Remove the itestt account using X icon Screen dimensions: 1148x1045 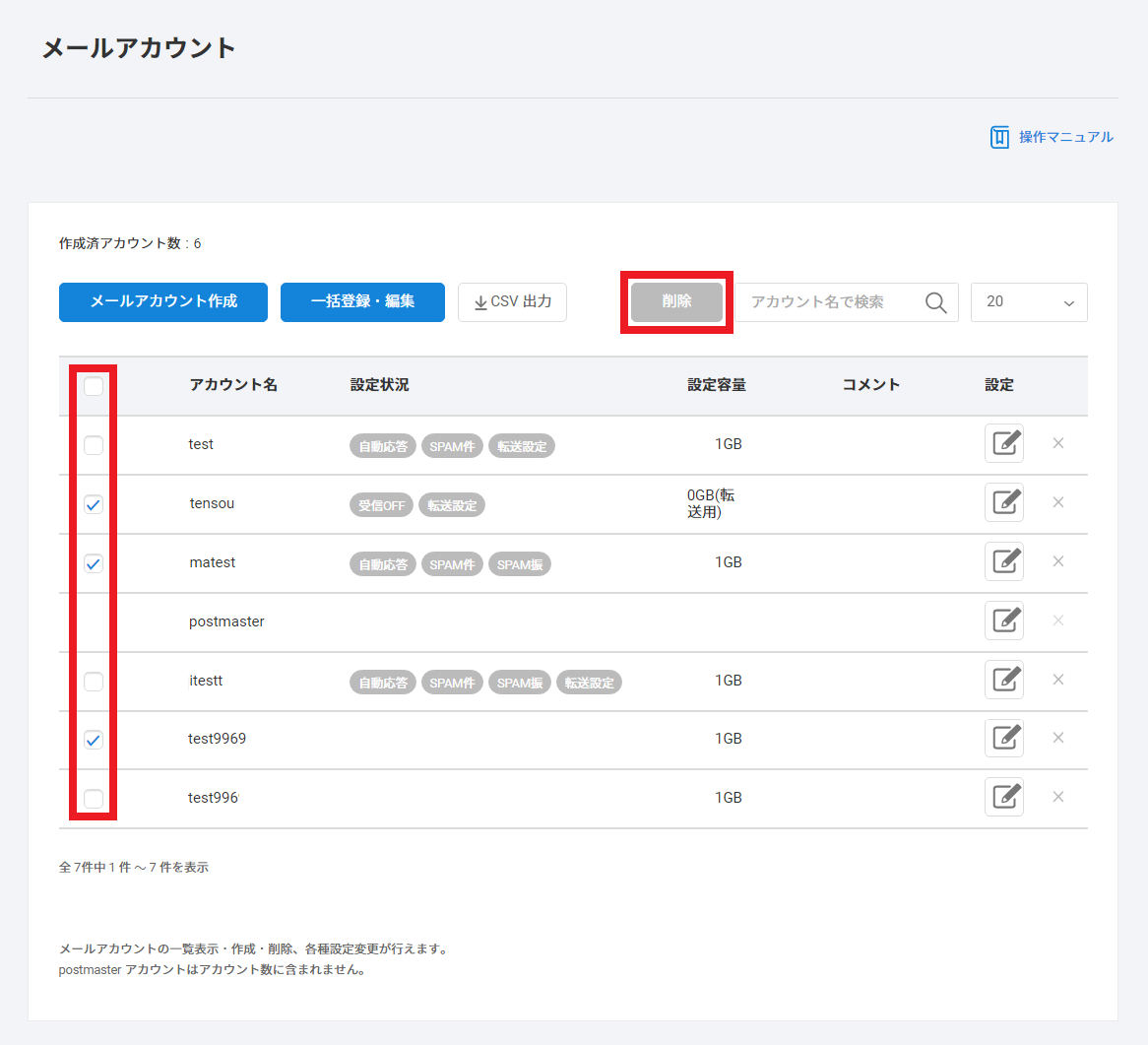click(1058, 680)
